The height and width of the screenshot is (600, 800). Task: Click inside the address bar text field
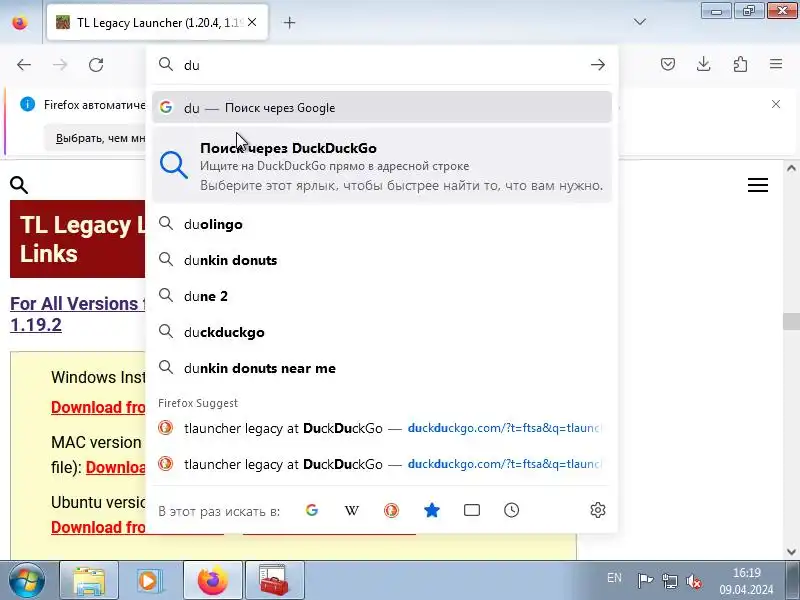tap(383, 65)
